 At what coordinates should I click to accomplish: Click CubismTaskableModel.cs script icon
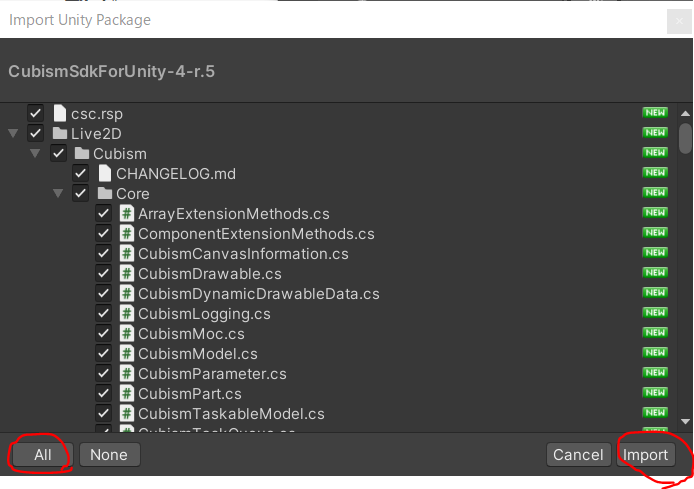[x=127, y=413]
